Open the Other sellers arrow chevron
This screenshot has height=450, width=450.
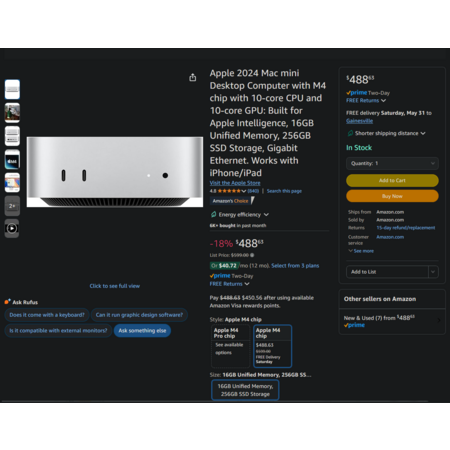point(439,320)
